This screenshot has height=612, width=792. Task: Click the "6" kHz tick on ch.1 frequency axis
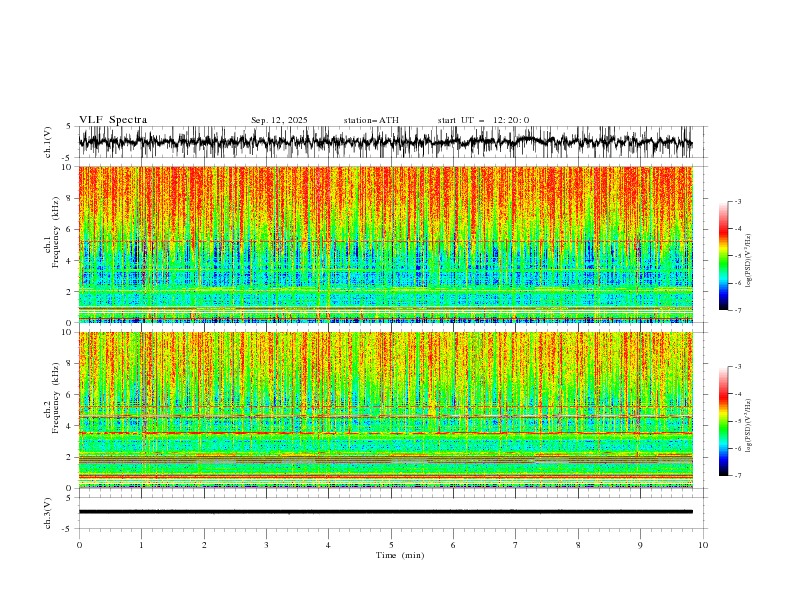[70, 229]
